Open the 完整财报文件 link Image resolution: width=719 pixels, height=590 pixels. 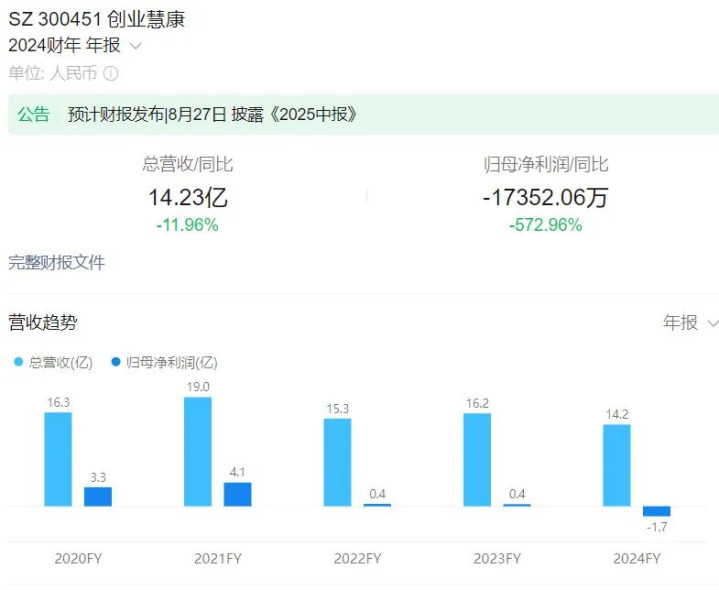coord(57,263)
